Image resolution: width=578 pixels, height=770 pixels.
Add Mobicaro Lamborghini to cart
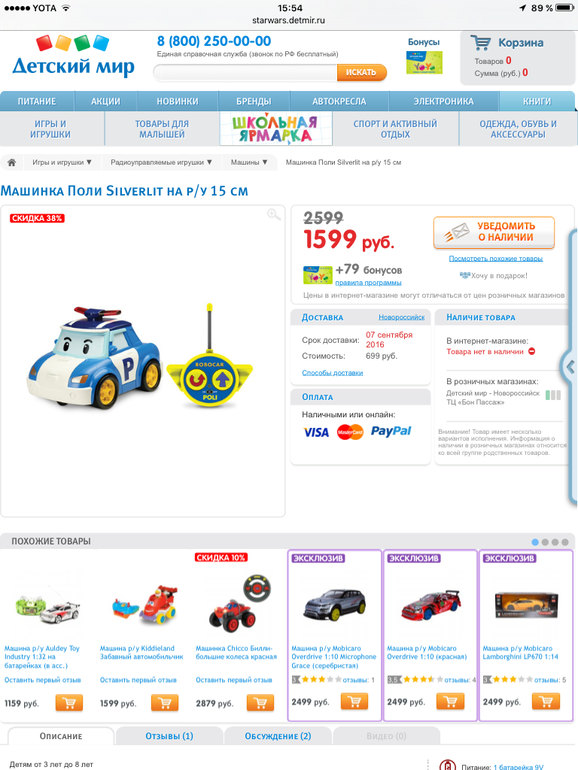point(546,702)
